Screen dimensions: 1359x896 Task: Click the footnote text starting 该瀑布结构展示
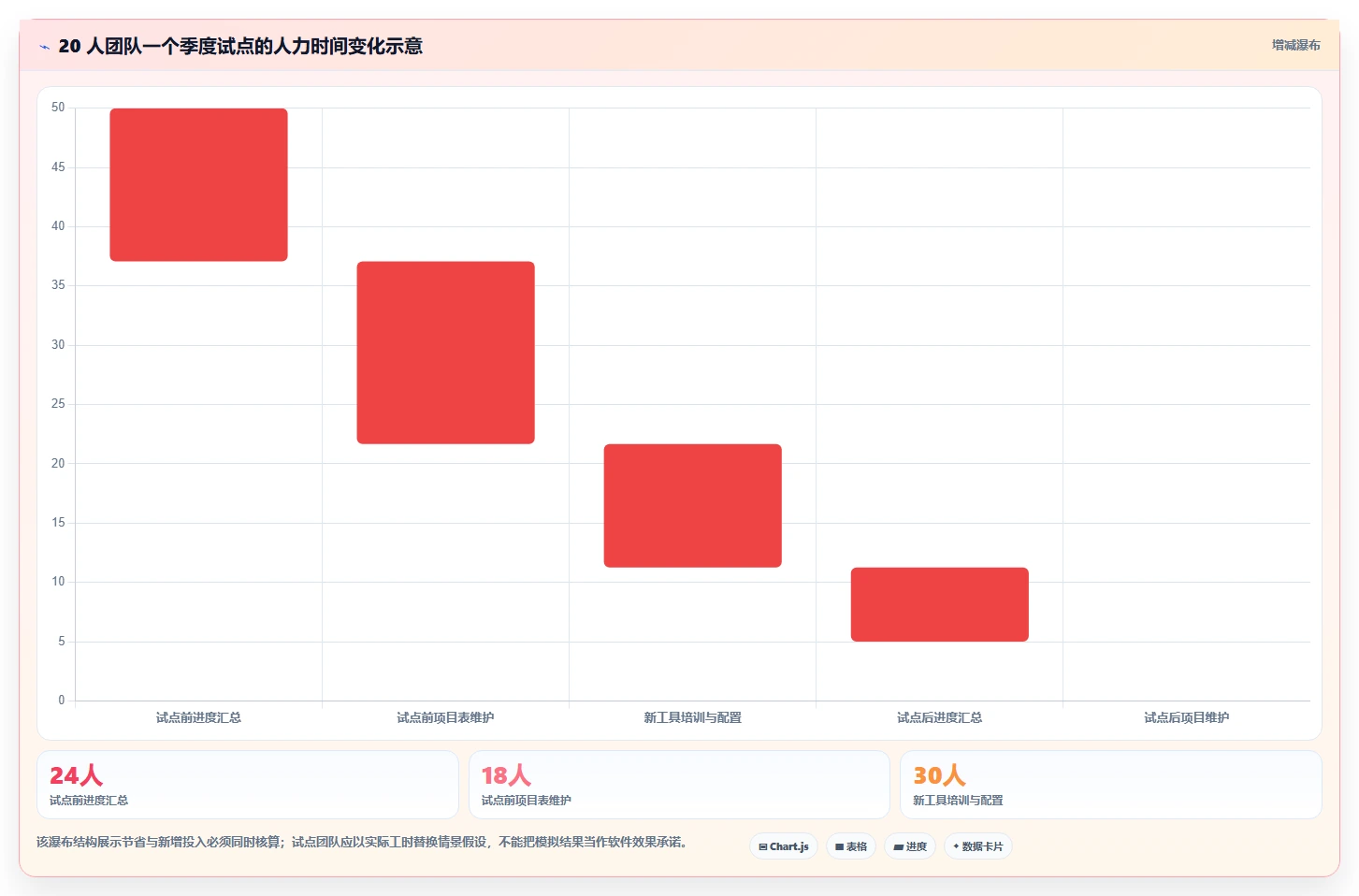(364, 842)
